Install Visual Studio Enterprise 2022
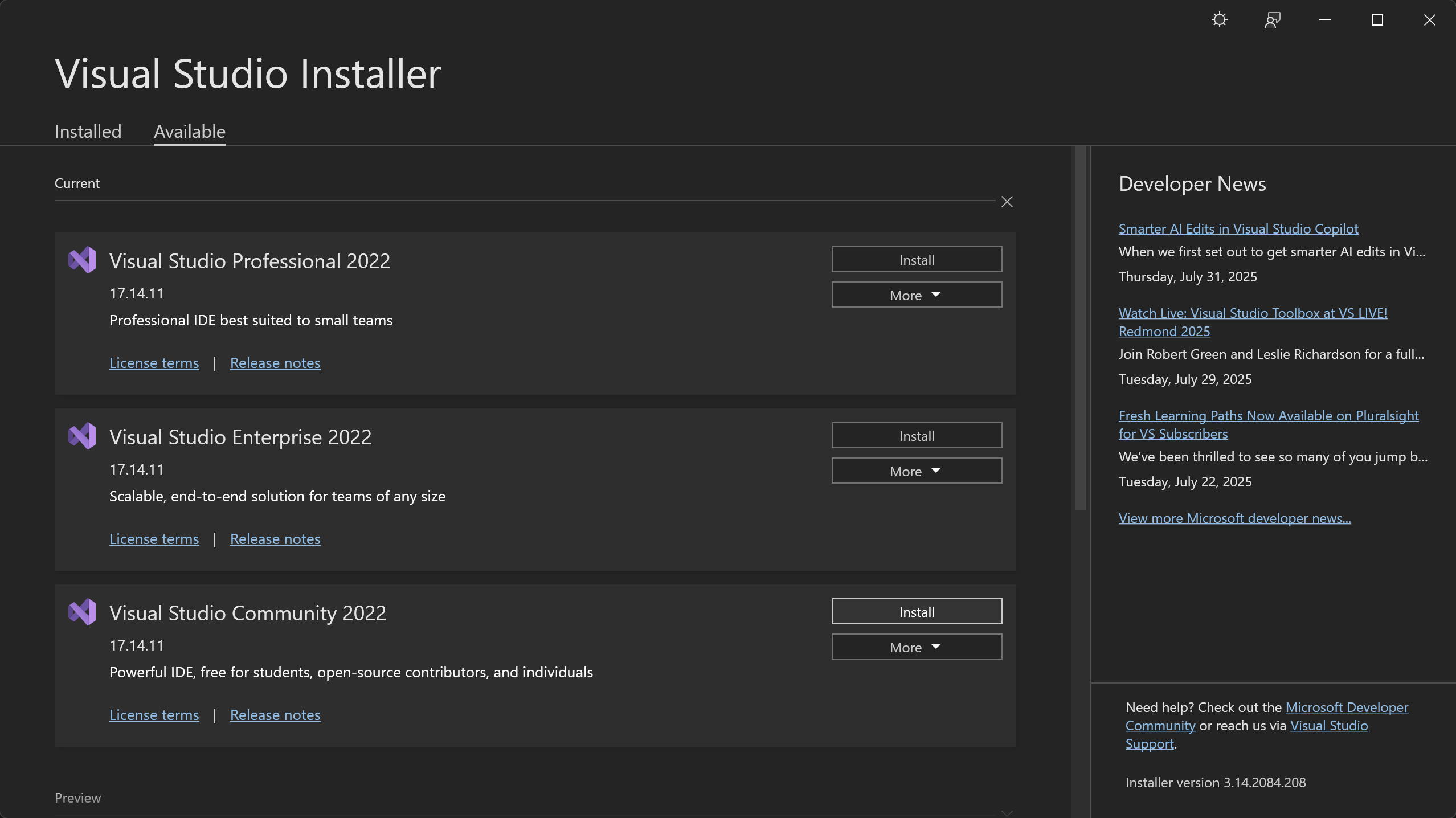Screen dimensions: 1456x818 [x=916, y=435]
